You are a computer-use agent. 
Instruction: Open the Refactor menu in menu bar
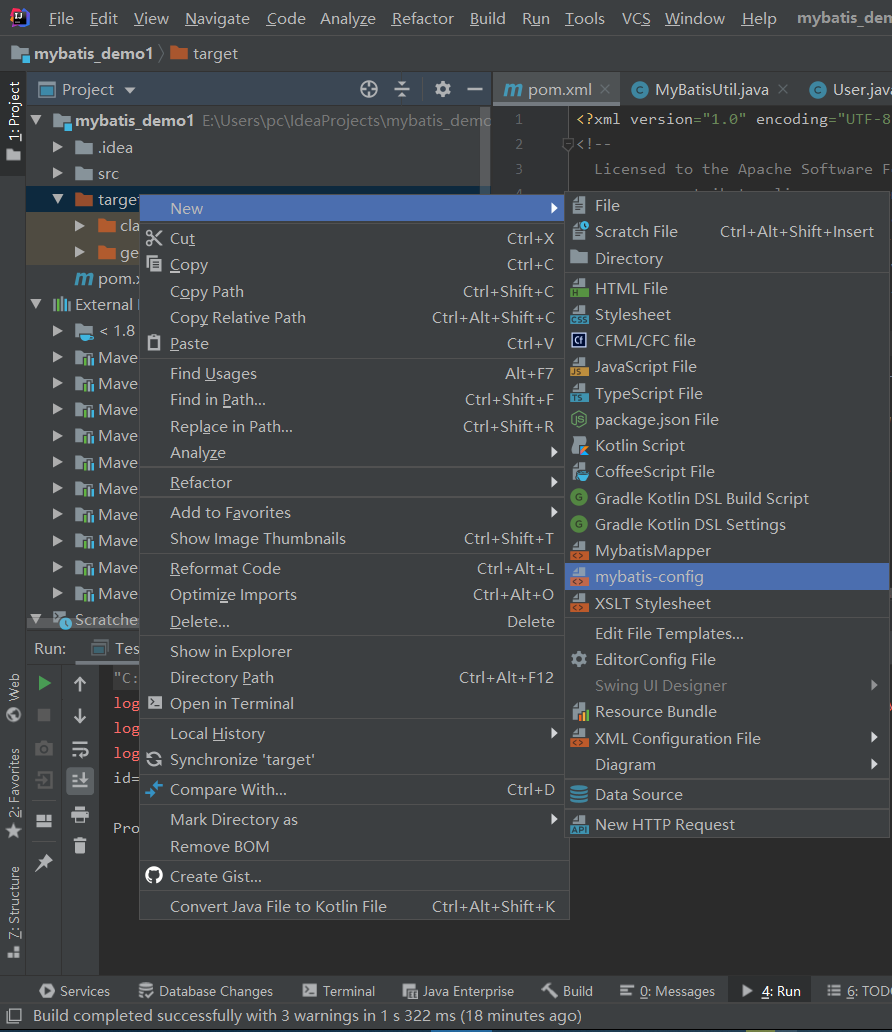(x=423, y=18)
